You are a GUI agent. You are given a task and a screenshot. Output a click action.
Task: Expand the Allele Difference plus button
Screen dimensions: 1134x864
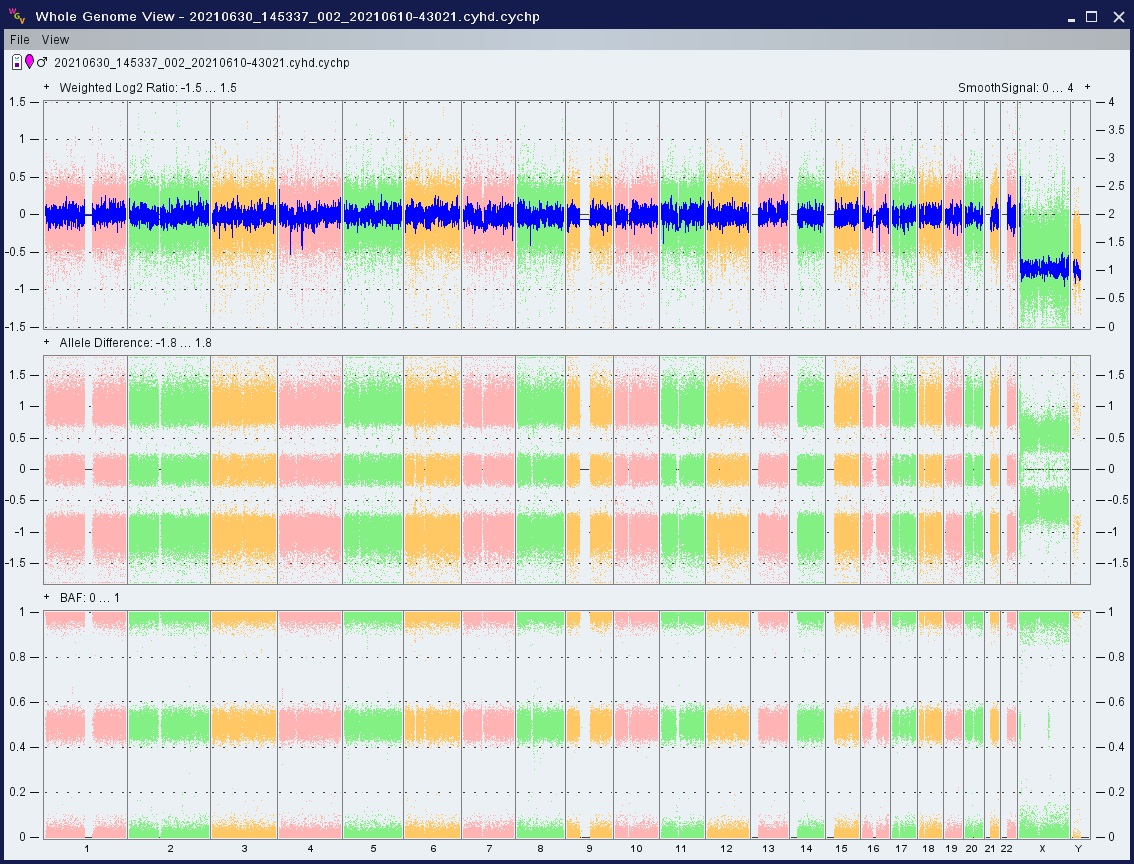pos(47,343)
